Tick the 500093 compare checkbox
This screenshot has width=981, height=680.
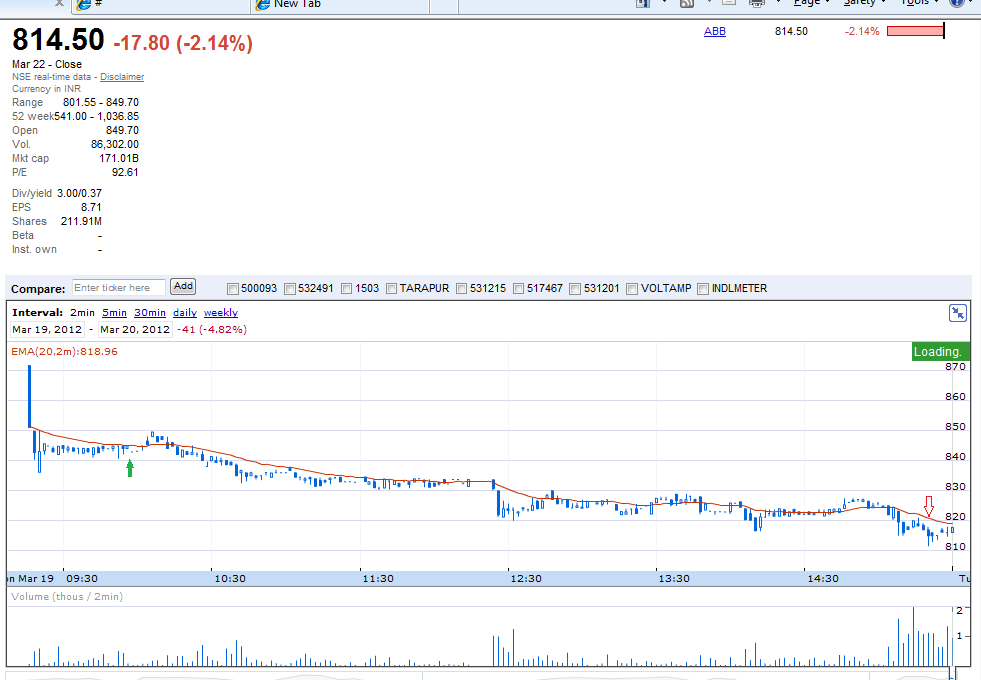[x=233, y=288]
